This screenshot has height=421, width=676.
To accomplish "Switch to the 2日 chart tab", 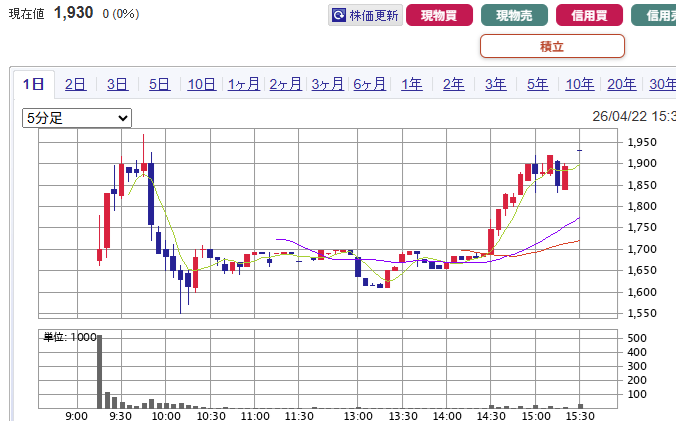I will pos(75,84).
